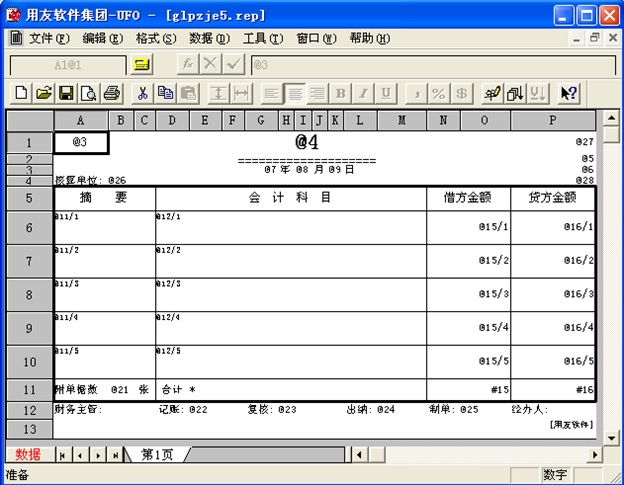Open the 格式(S) menu
The image size is (624, 485).
tap(155, 38)
